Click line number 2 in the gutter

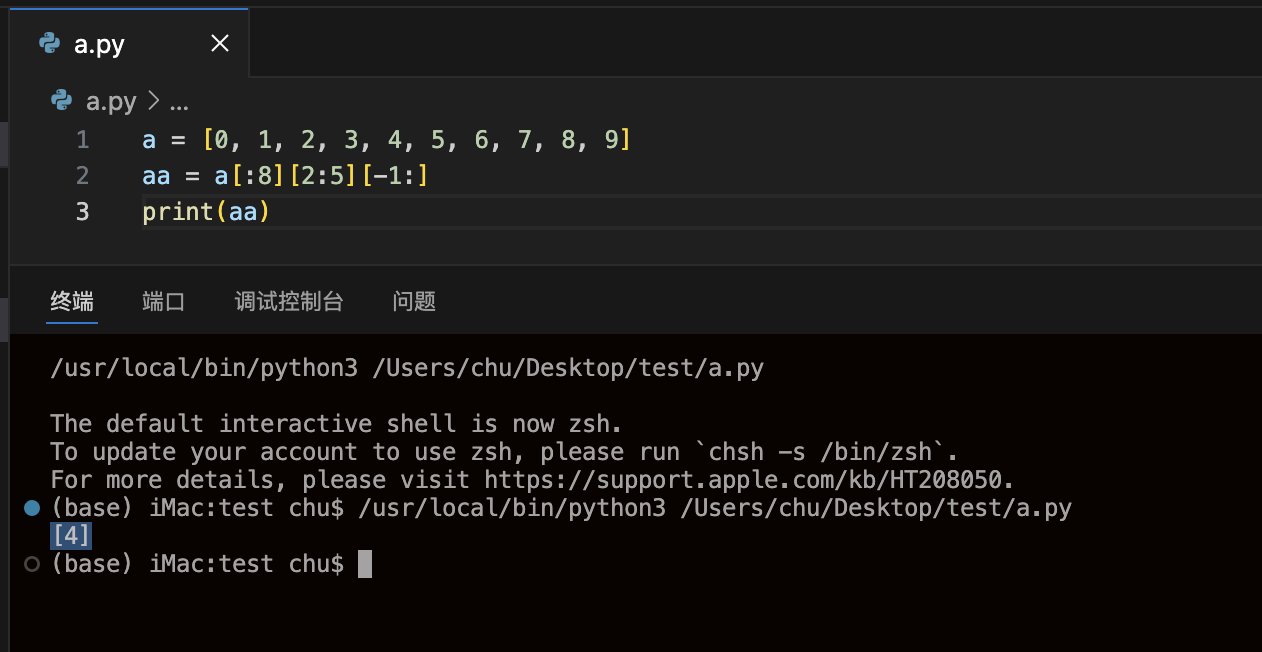click(83, 176)
